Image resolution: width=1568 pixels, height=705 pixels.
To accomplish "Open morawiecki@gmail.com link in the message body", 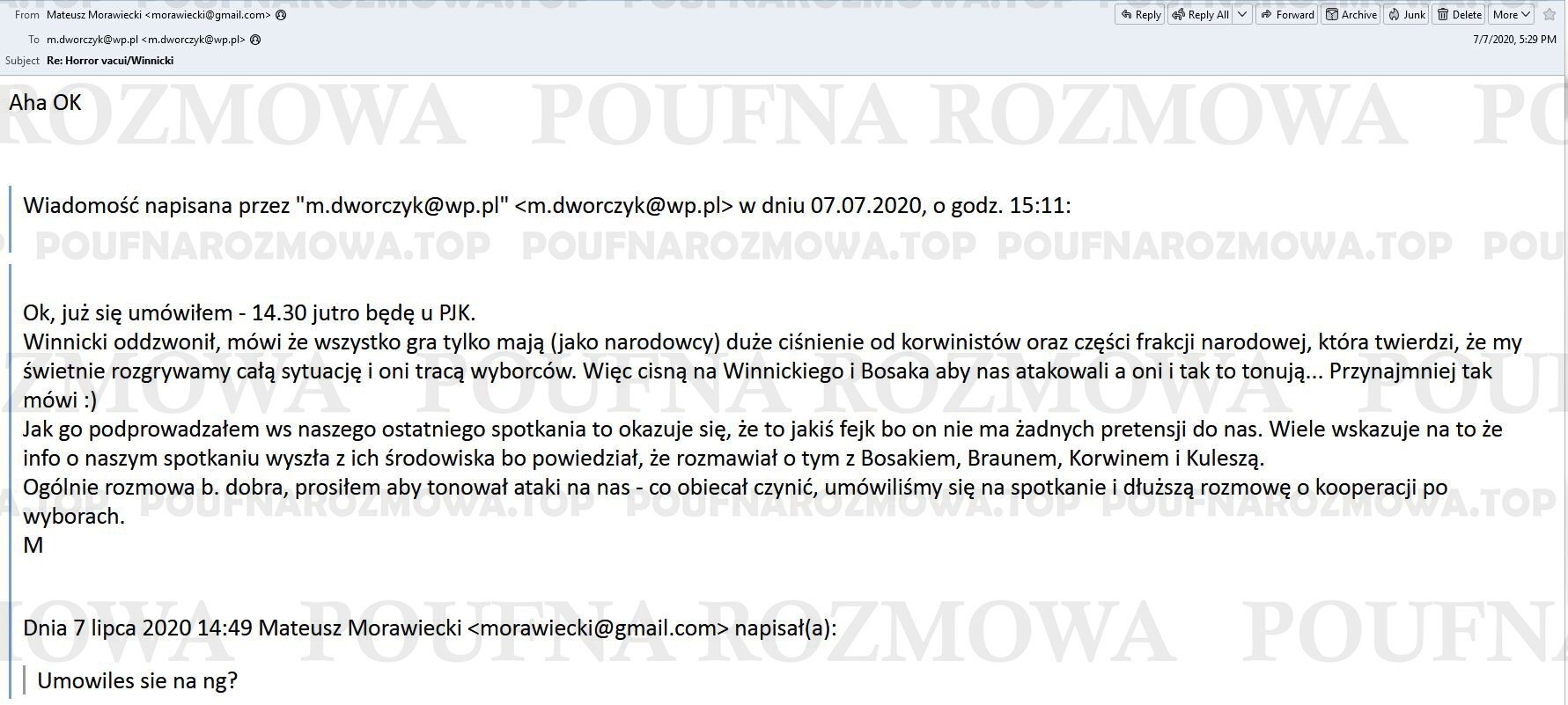I will pyautogui.click(x=598, y=628).
